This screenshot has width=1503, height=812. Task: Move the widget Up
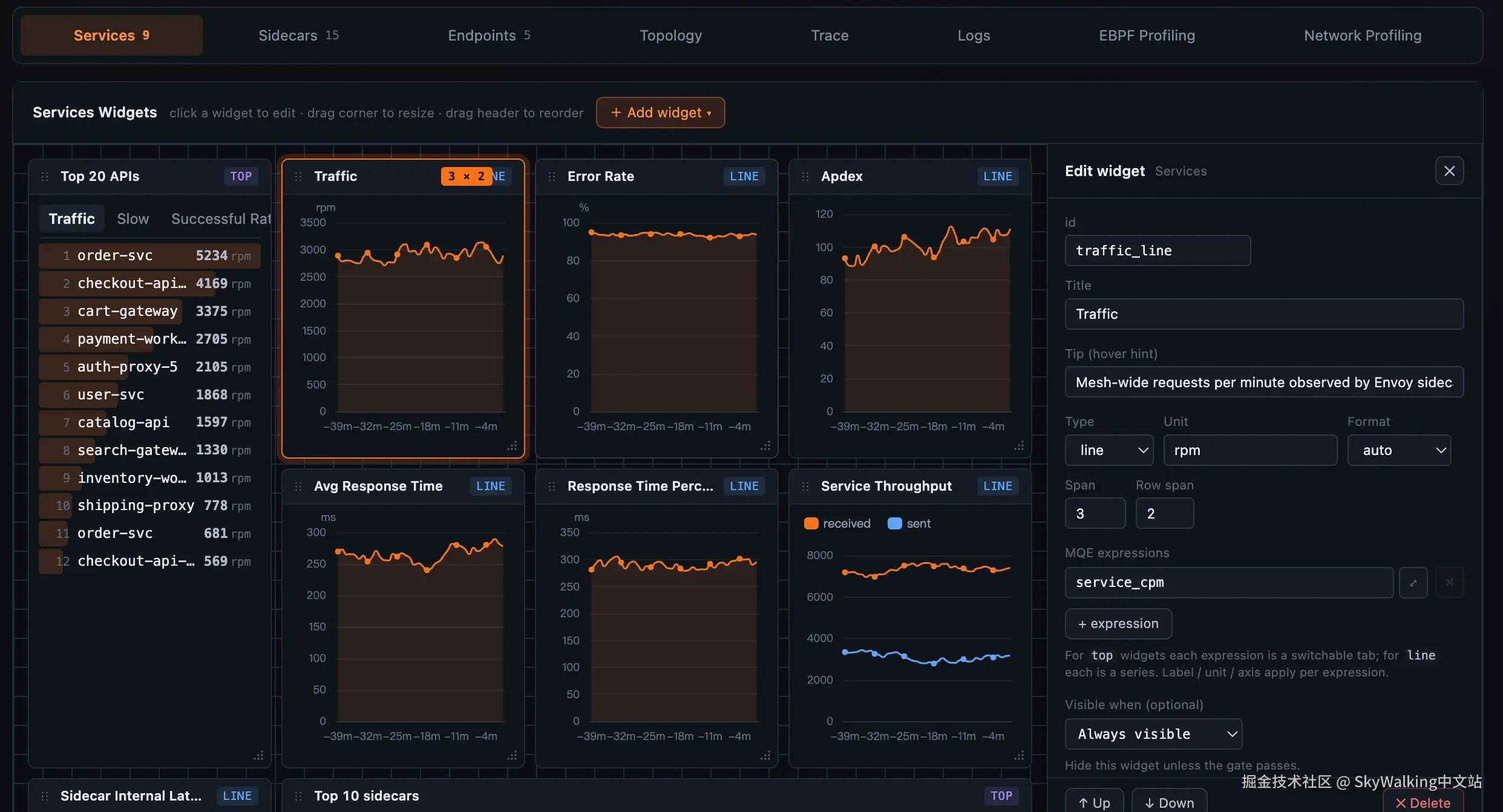[x=1094, y=802]
